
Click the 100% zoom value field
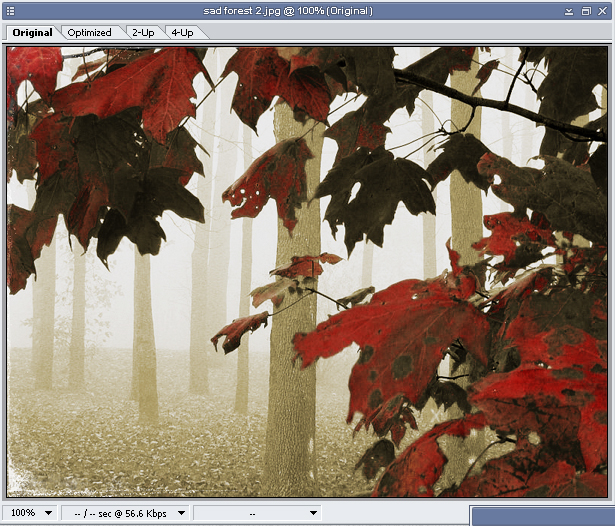pos(22,513)
